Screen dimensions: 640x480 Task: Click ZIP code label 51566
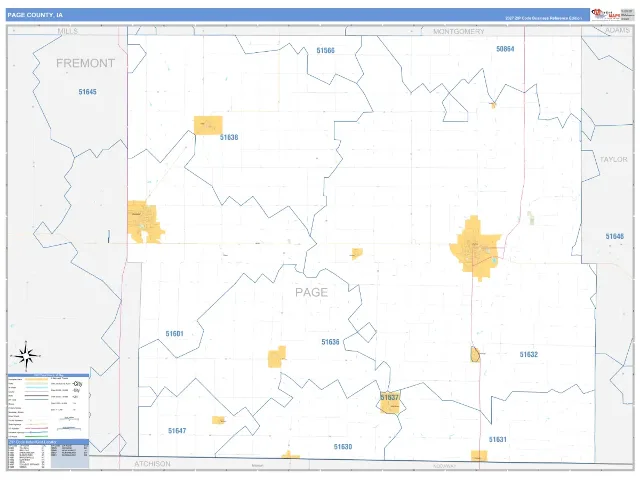(325, 51)
